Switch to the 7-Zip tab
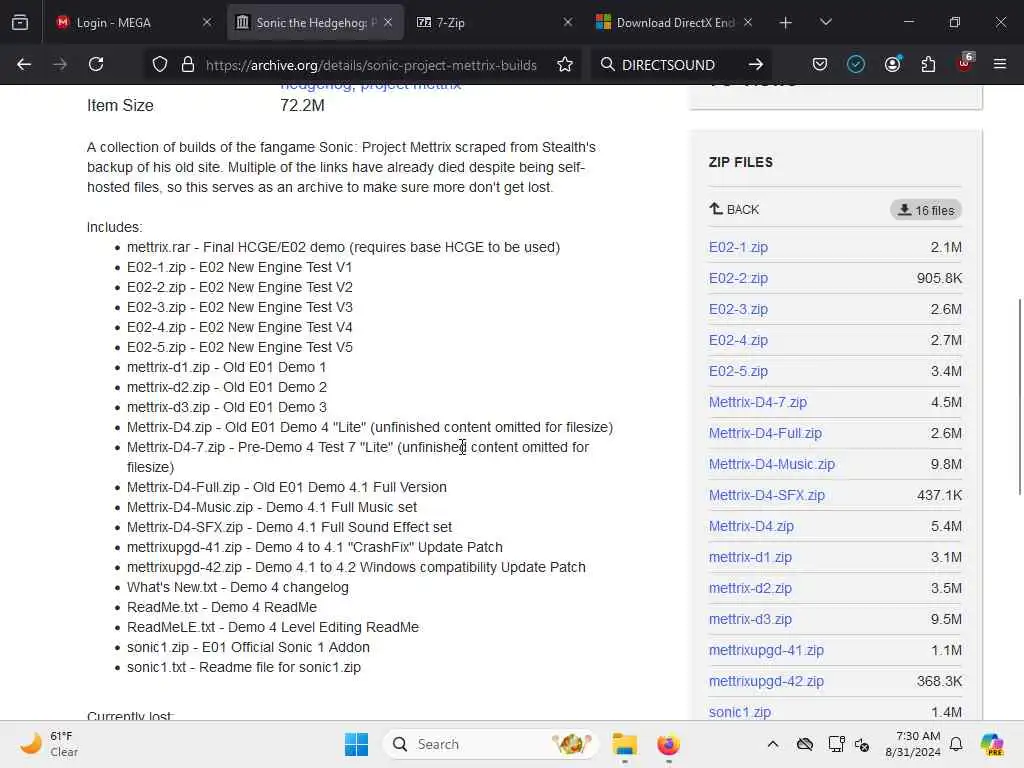This screenshot has height=768, width=1024. tap(494, 22)
